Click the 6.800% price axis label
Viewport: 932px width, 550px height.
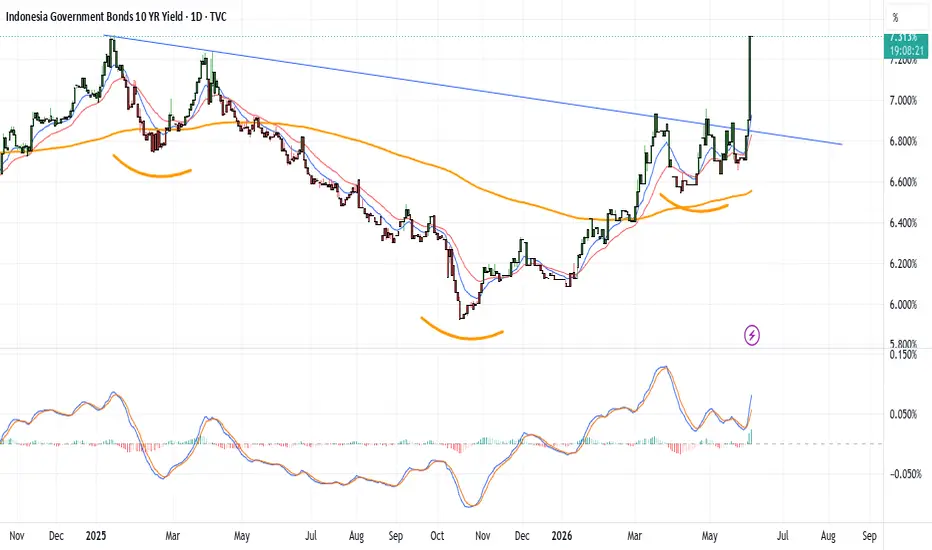pyautogui.click(x=903, y=142)
